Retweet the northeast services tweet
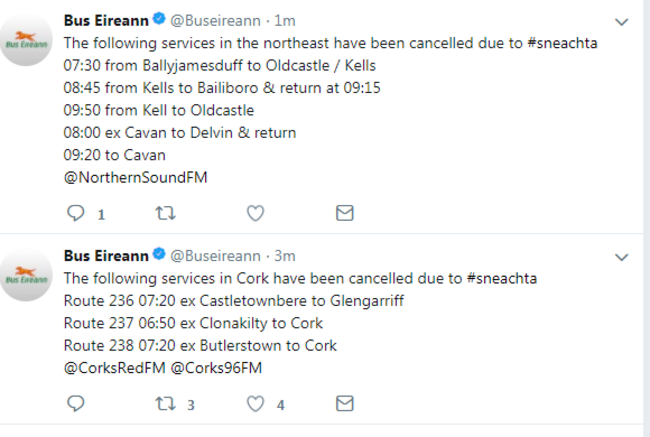This screenshot has width=650, height=437. pos(165,213)
